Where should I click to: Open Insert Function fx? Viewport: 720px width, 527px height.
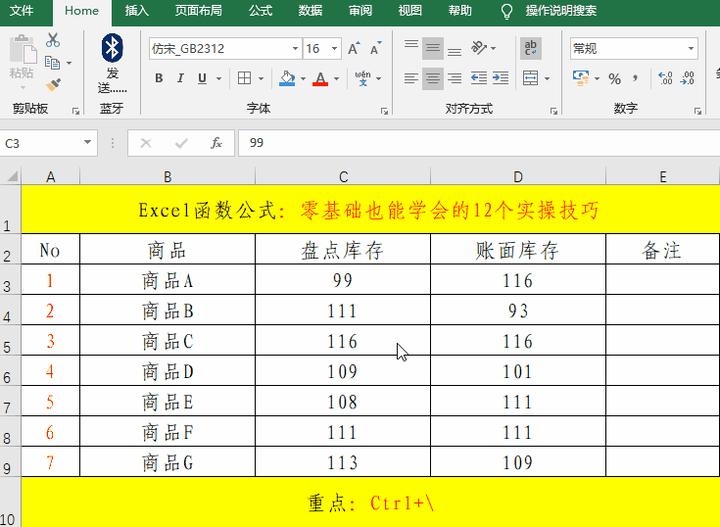(216, 143)
